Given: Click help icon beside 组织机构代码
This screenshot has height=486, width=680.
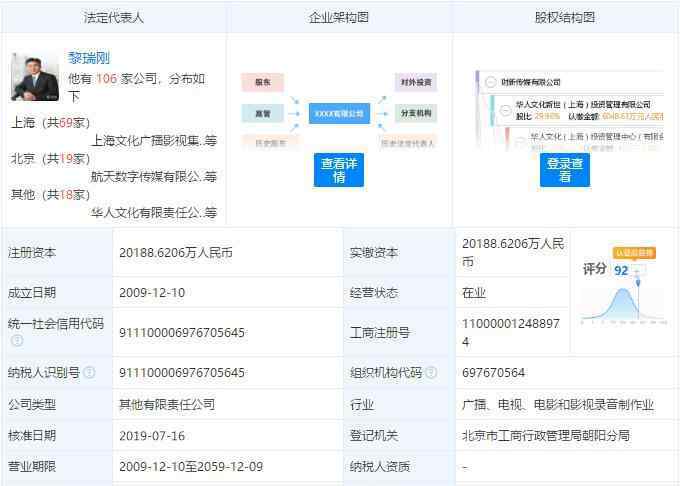Looking at the screenshot, I should tap(431, 373).
